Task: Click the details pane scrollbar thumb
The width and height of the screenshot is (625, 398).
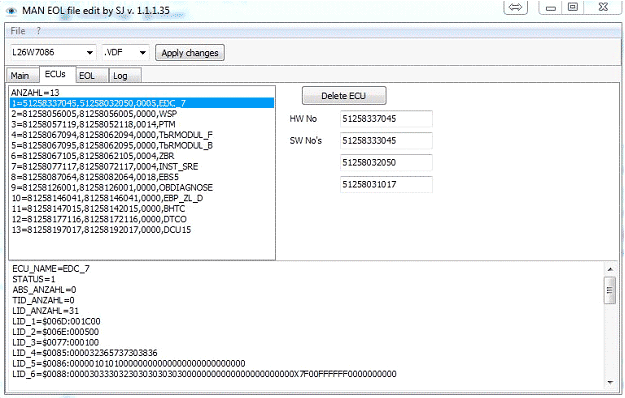Action: [610, 290]
